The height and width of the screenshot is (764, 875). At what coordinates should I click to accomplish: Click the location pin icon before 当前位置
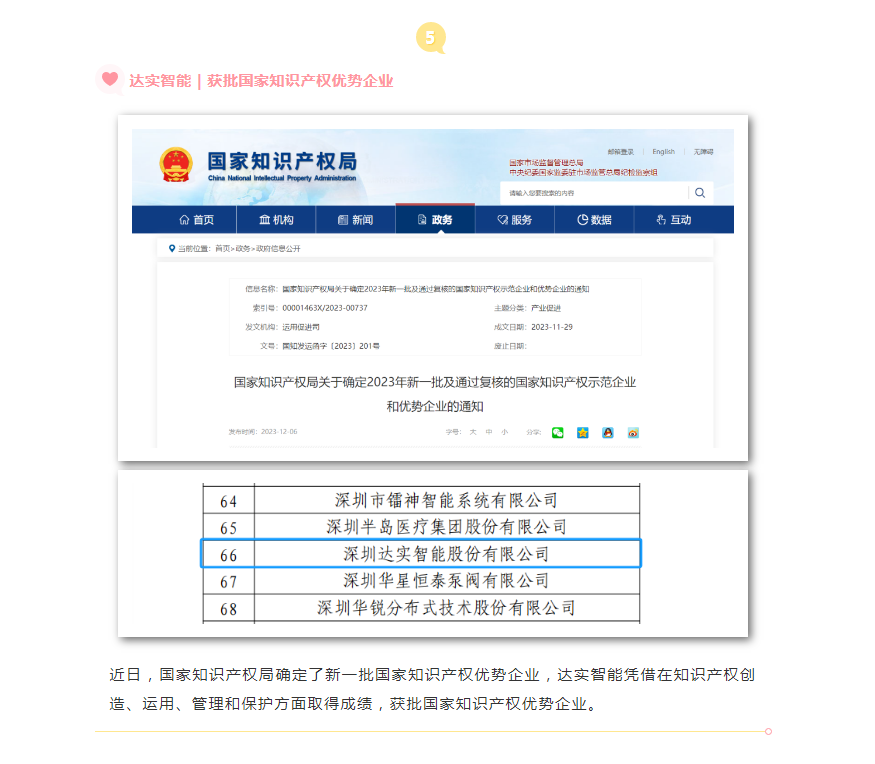point(172,248)
